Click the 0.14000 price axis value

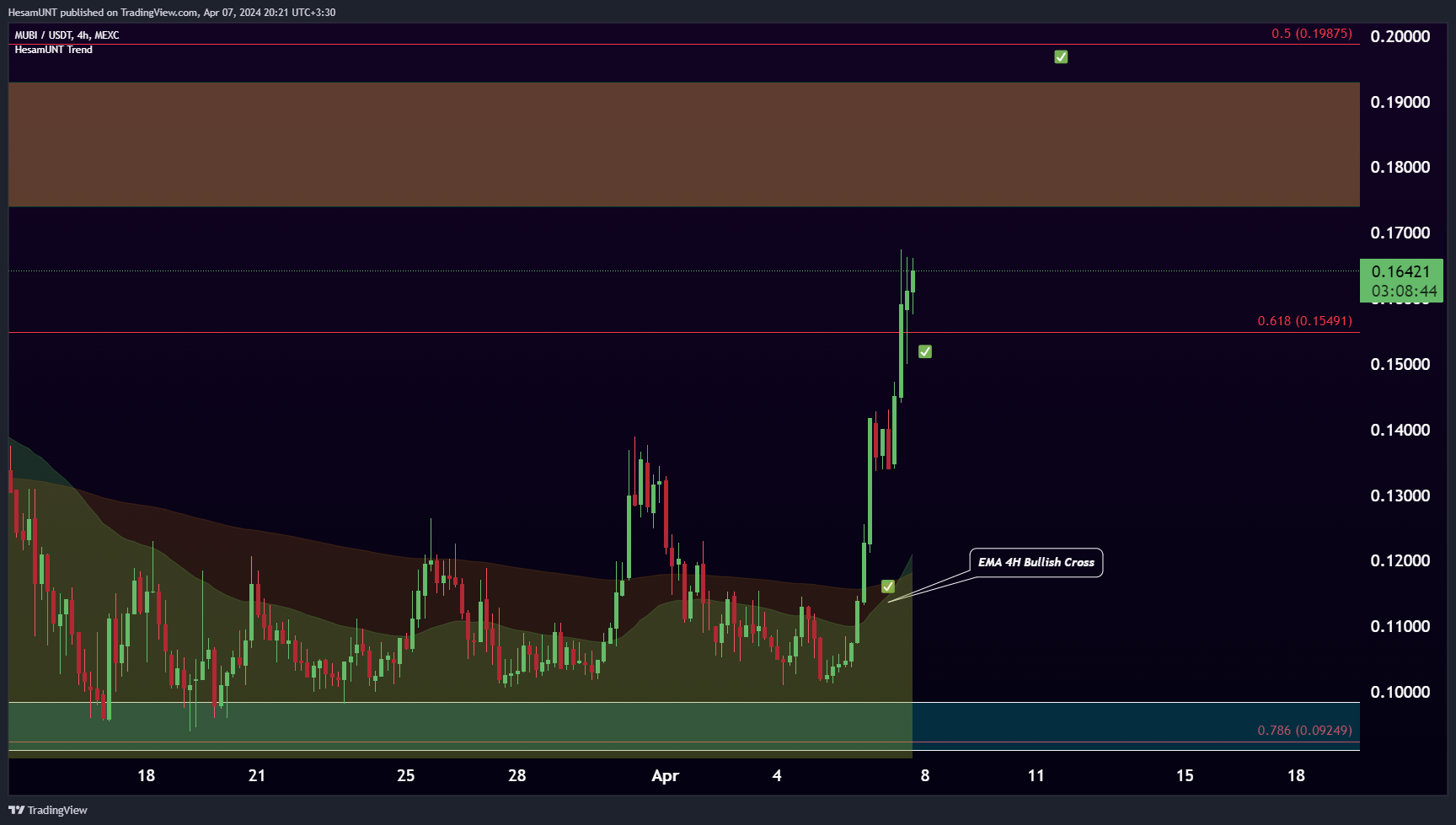[x=1400, y=430]
